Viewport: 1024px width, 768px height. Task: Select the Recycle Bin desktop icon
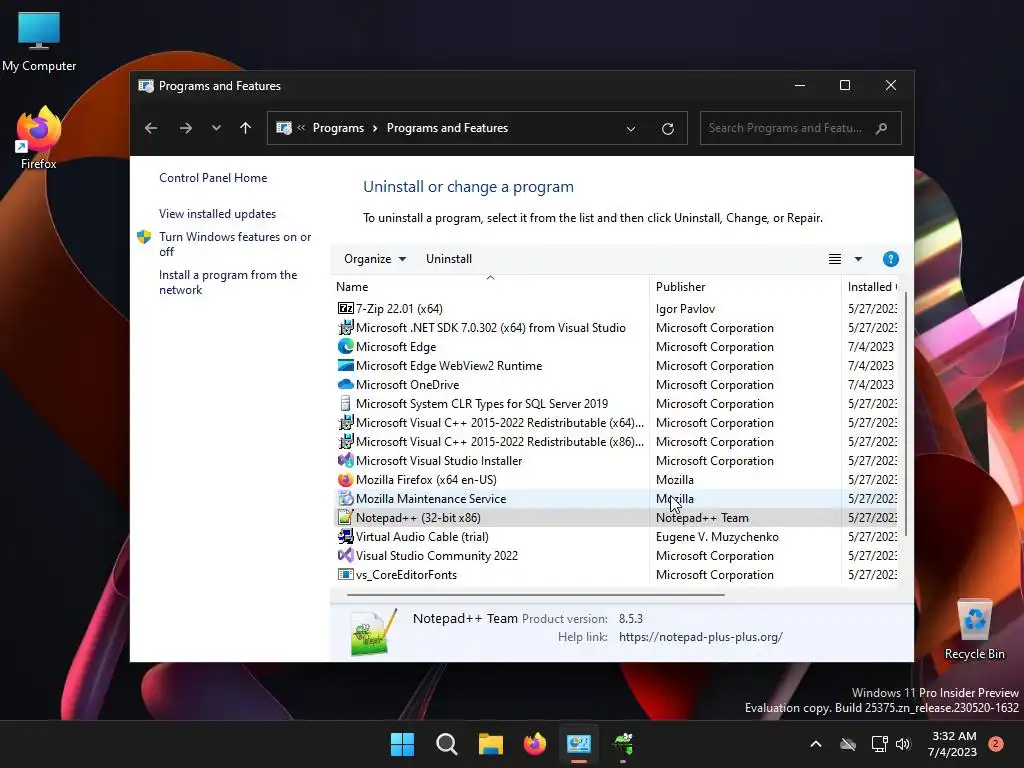974,629
